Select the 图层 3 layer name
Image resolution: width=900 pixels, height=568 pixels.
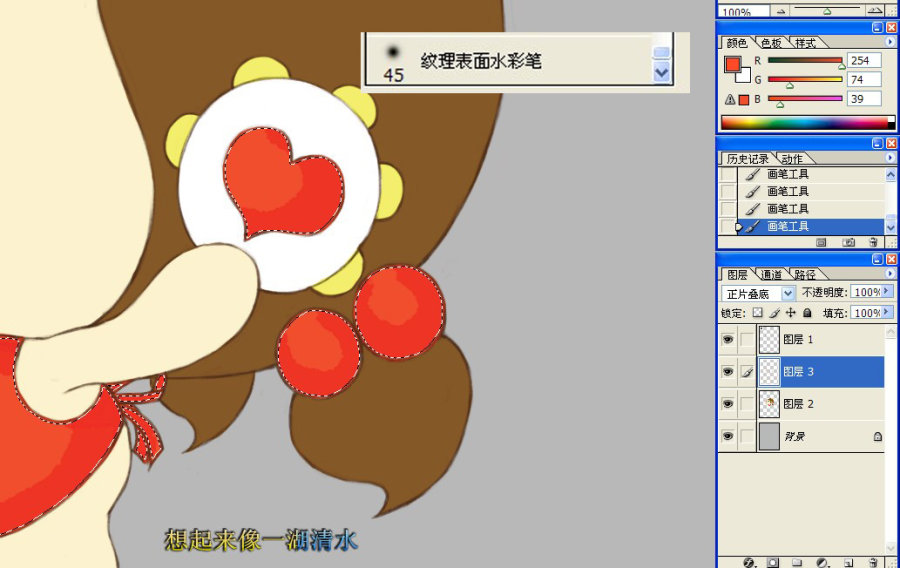[798, 372]
